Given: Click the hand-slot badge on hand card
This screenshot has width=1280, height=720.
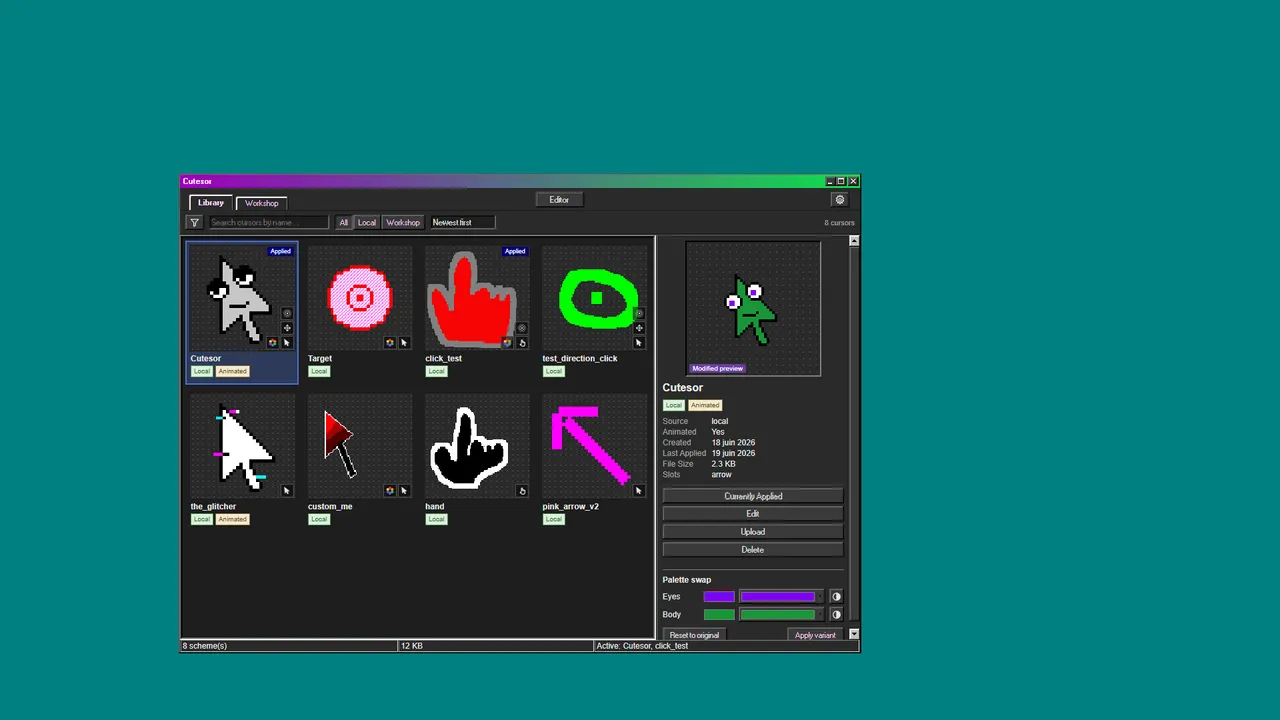Looking at the screenshot, I should pos(522,491).
